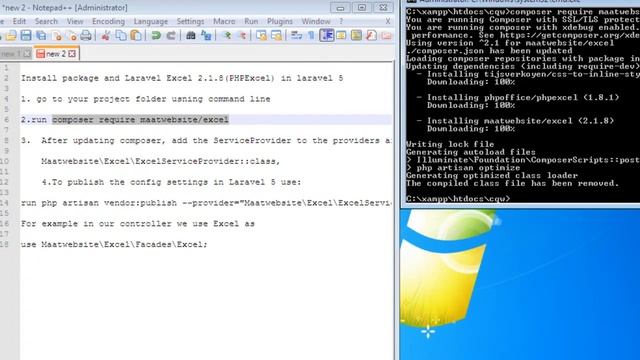This screenshot has height=360, width=640.
Task: Minimize the Notepad++ window
Action: (340, 8)
